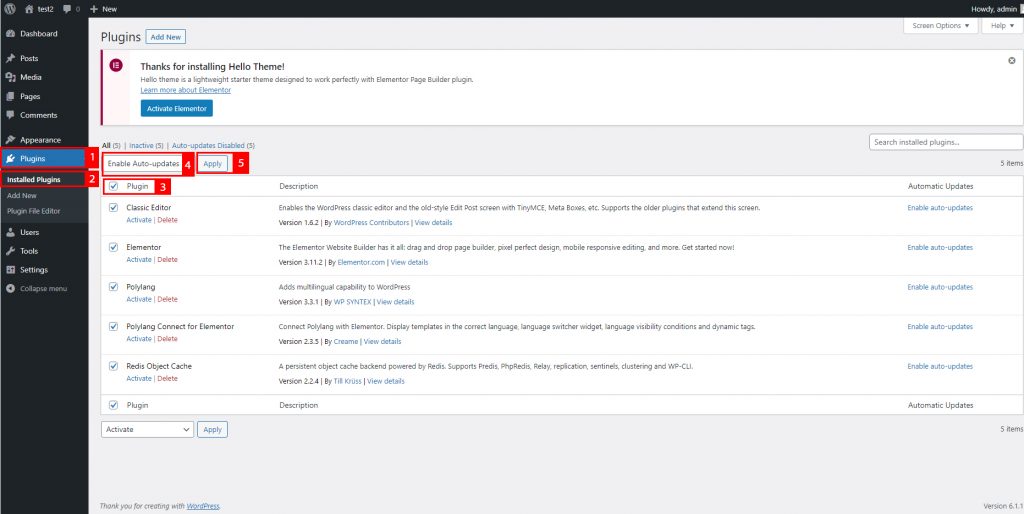Toggle the Polylang plugin checkbox
Image resolution: width=1024 pixels, height=514 pixels.
(x=113, y=286)
